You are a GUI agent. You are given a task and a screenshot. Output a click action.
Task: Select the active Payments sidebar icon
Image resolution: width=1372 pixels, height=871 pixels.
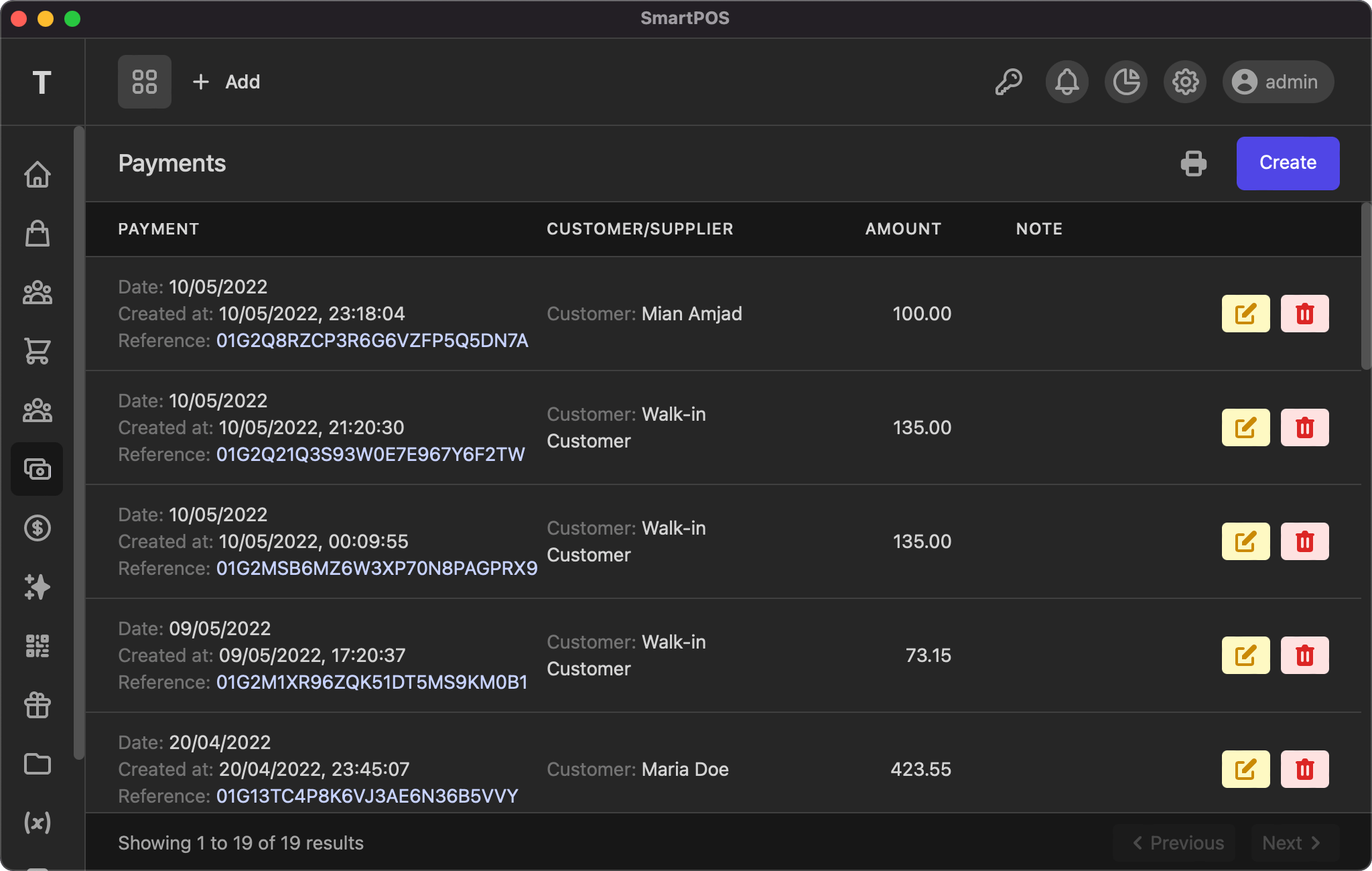(x=38, y=470)
